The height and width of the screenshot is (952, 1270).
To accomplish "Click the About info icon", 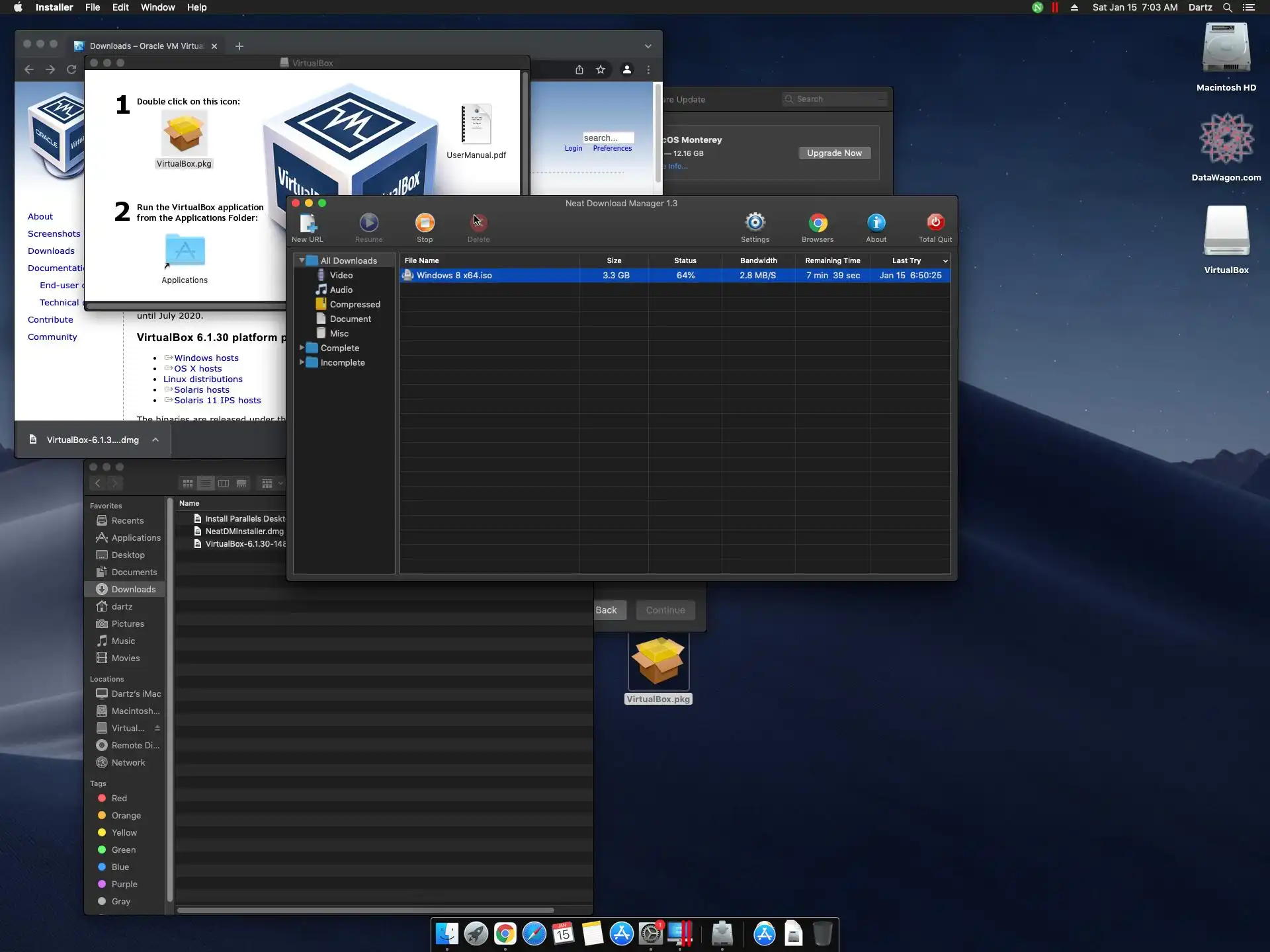I will (876, 223).
